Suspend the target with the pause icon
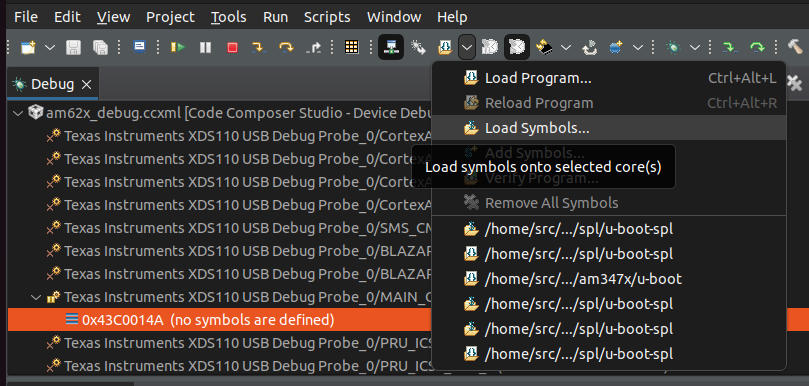Image resolution: width=809 pixels, height=386 pixels. 205,47
